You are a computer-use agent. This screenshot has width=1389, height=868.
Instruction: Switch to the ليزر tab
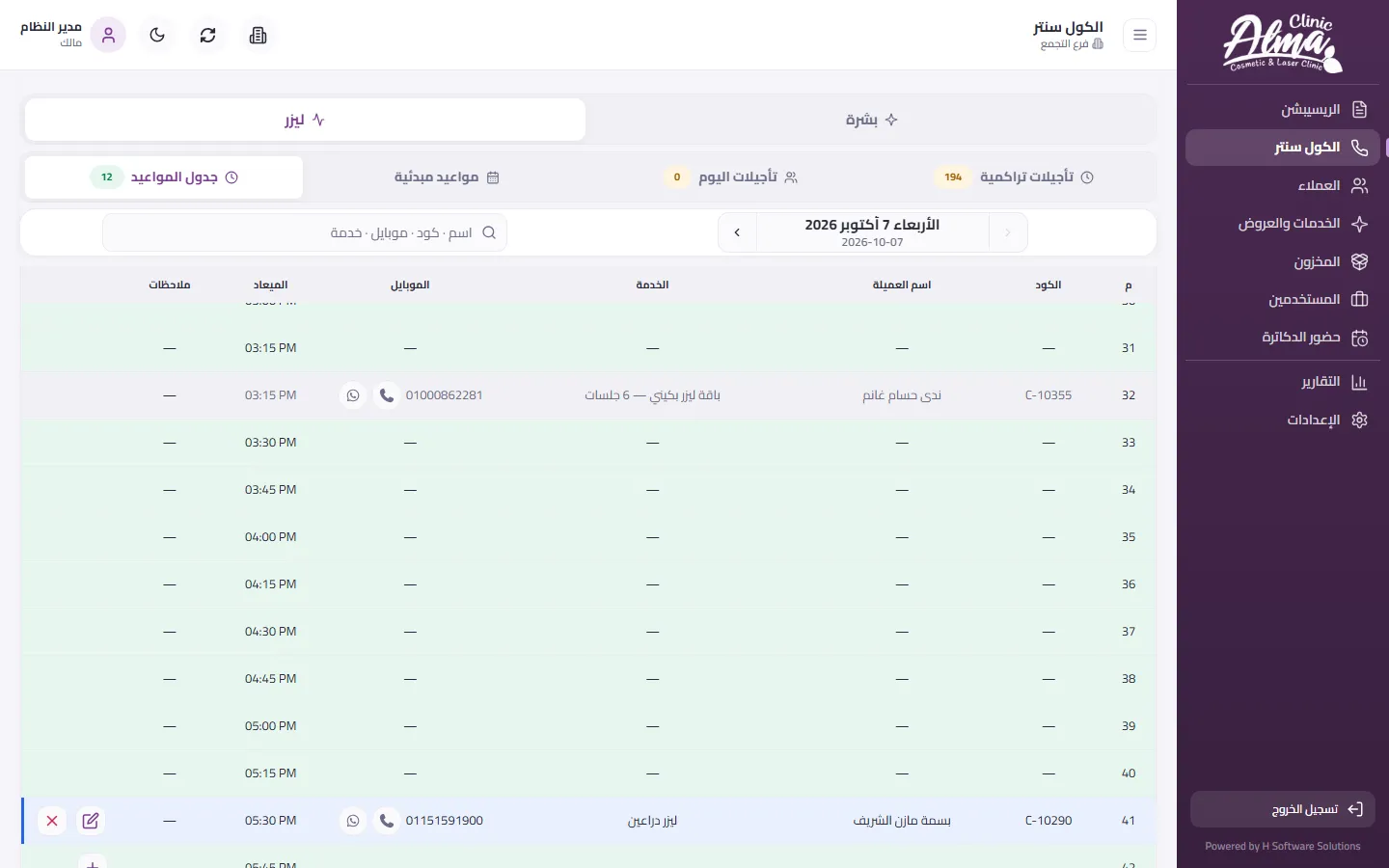click(305, 120)
